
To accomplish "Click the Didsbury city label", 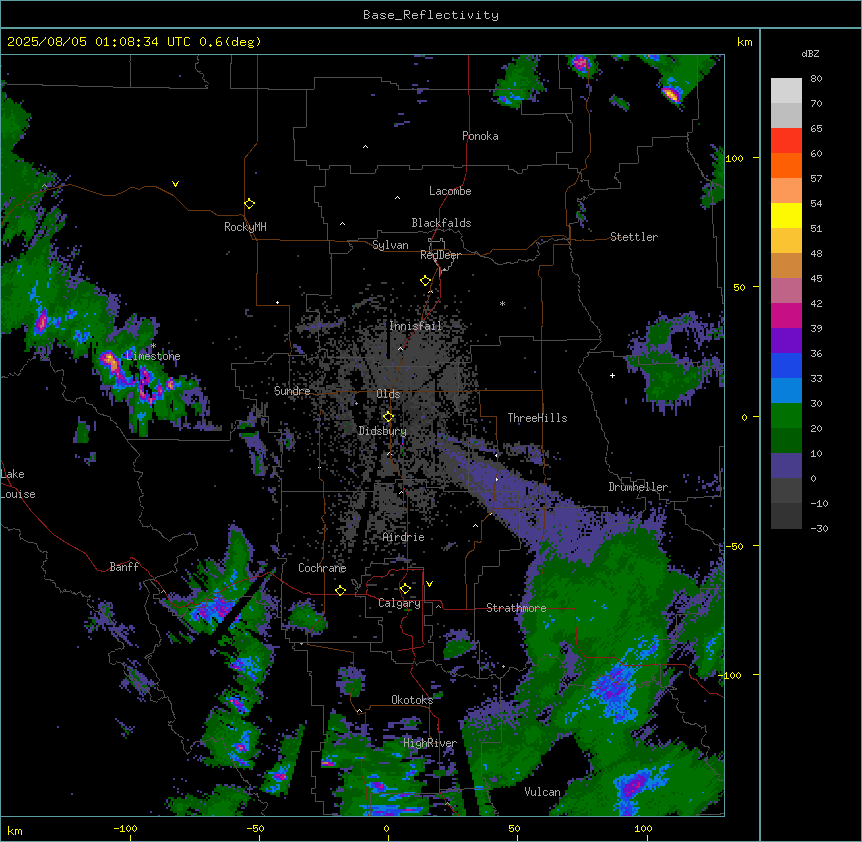I will pyautogui.click(x=383, y=431).
